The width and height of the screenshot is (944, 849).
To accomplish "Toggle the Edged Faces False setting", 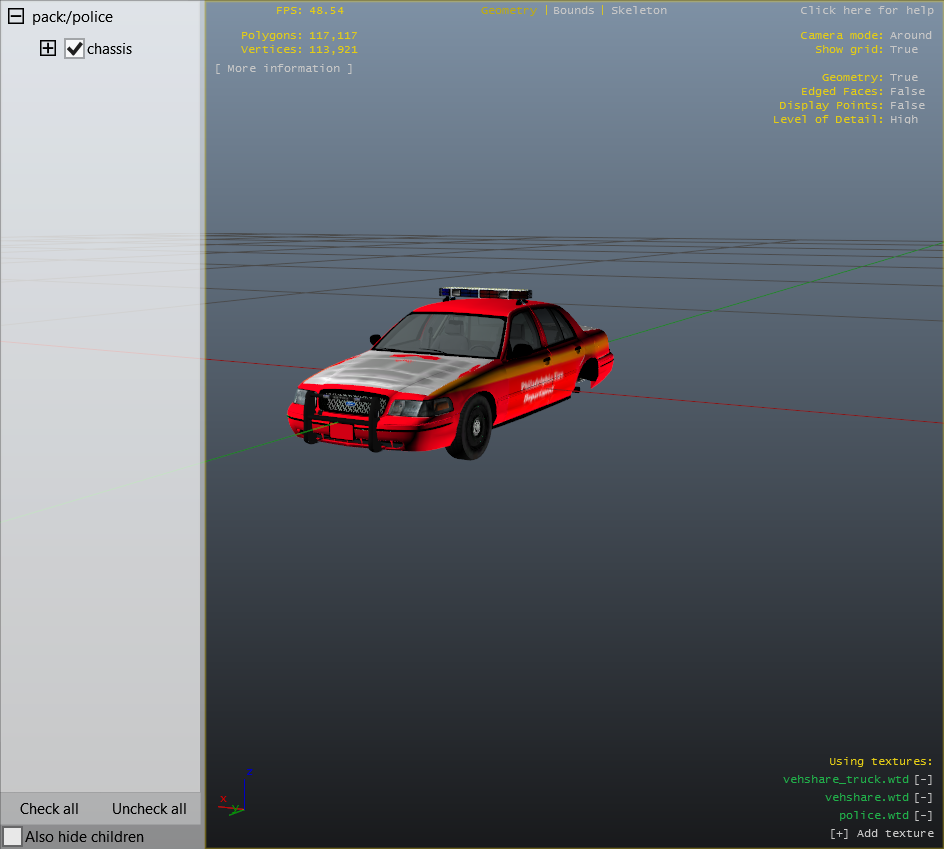I will pos(907,92).
